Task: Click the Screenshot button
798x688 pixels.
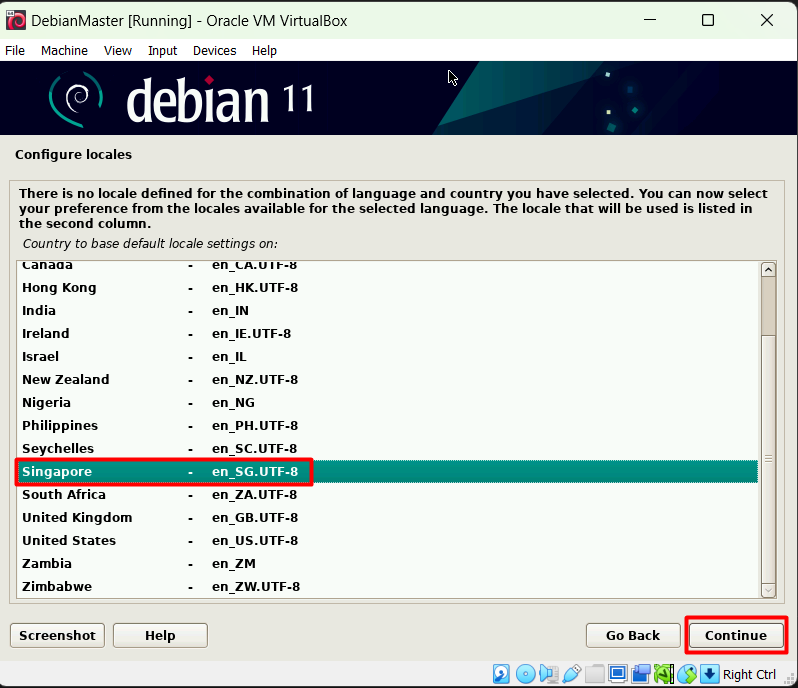Action: coord(58,636)
